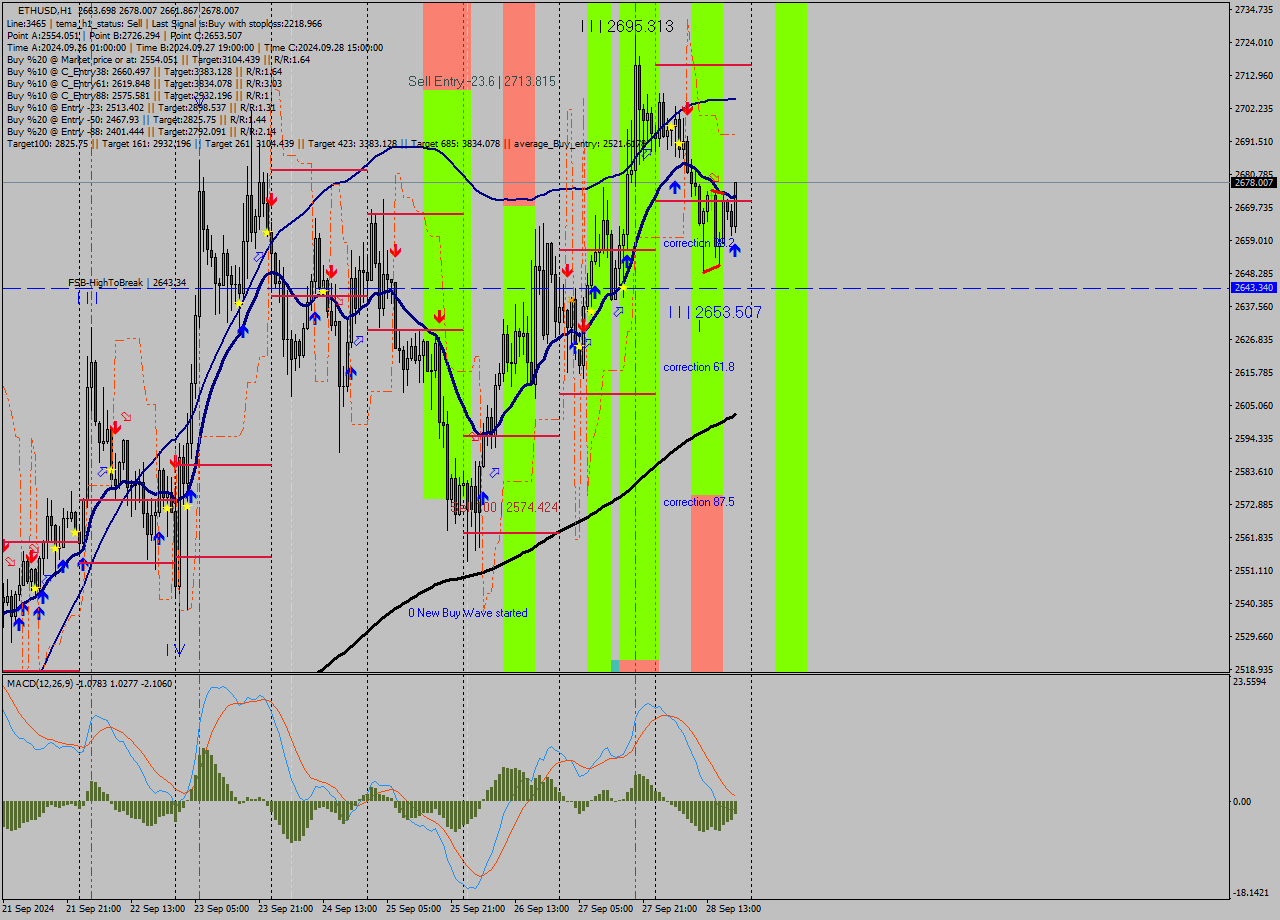Click the '27 Sep 05:00' time axis label
Image resolution: width=1280 pixels, height=920 pixels.
click(x=606, y=909)
